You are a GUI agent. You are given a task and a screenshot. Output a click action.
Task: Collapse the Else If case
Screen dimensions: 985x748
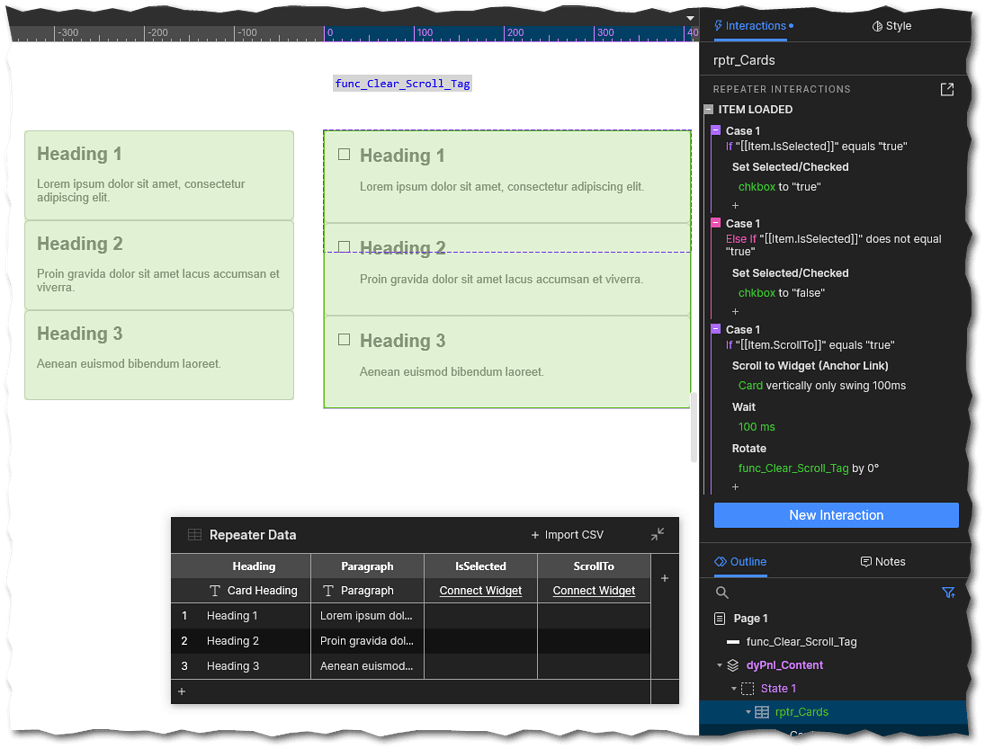(715, 223)
